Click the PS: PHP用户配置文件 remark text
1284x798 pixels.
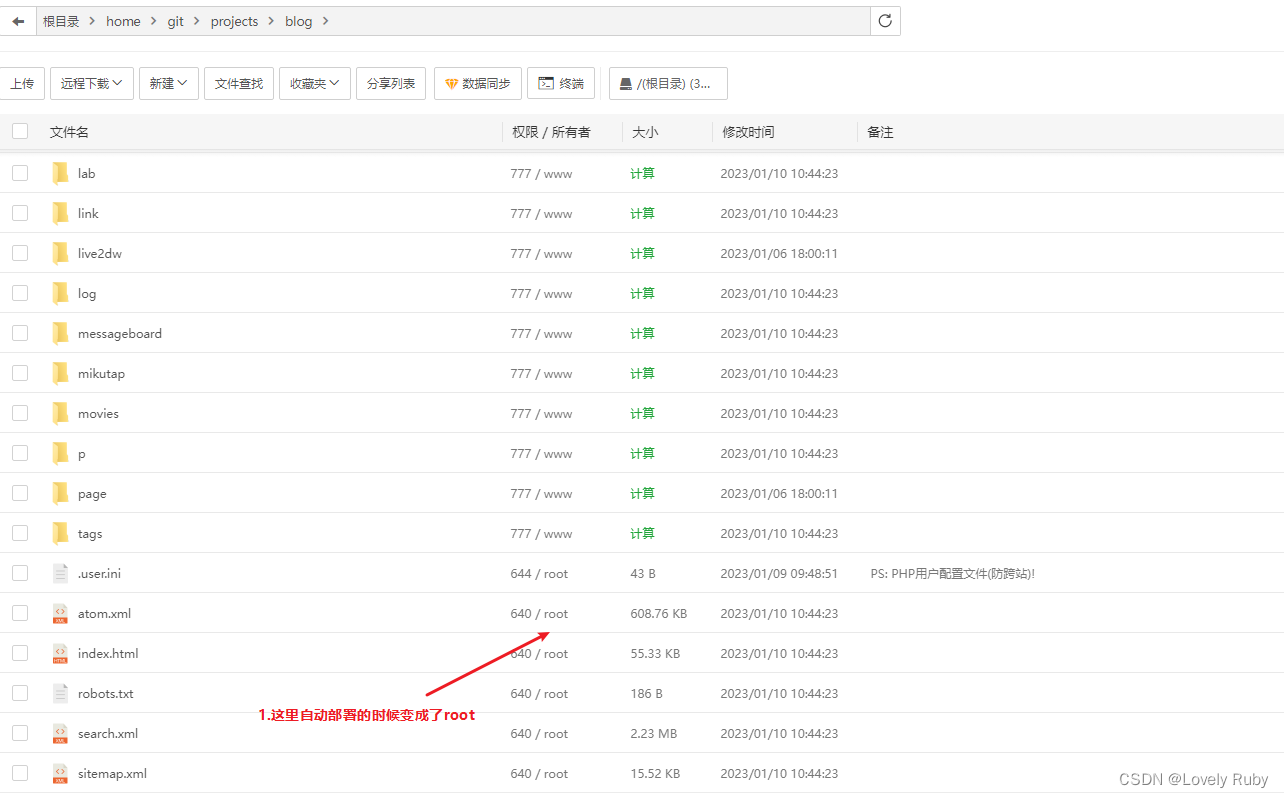pos(953,573)
